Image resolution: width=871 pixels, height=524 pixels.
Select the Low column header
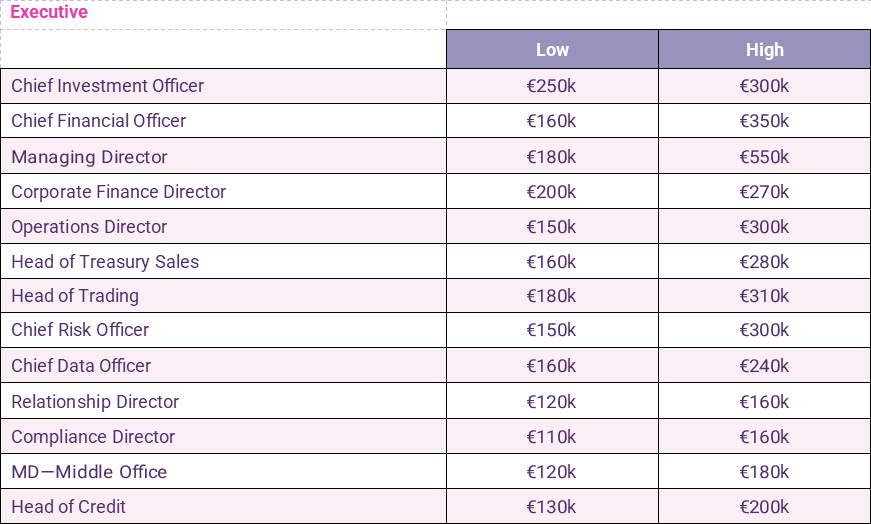coord(552,50)
